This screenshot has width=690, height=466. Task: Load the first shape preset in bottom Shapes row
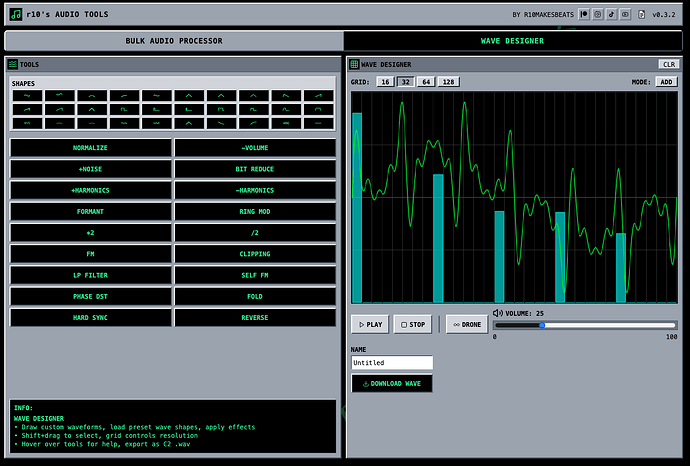tap(27, 123)
